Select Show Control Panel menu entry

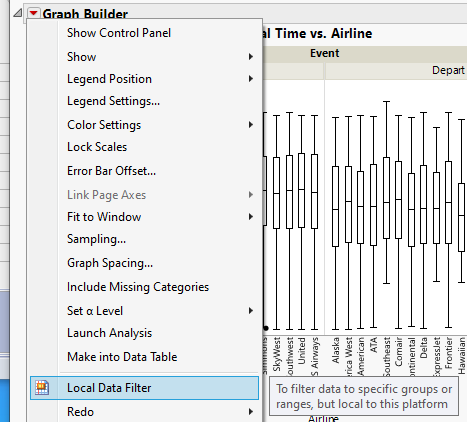pos(119,33)
